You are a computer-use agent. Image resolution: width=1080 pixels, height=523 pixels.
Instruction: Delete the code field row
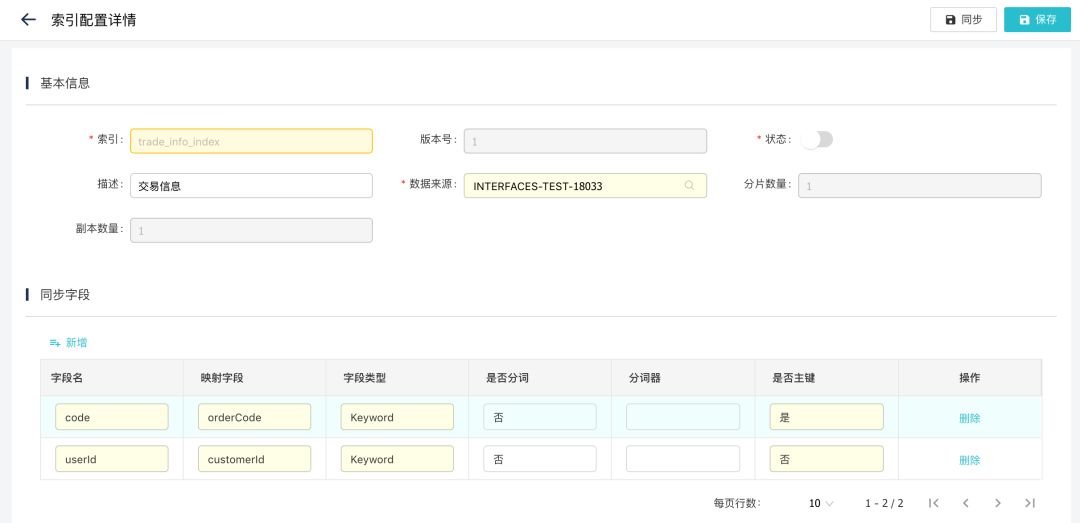click(969, 418)
